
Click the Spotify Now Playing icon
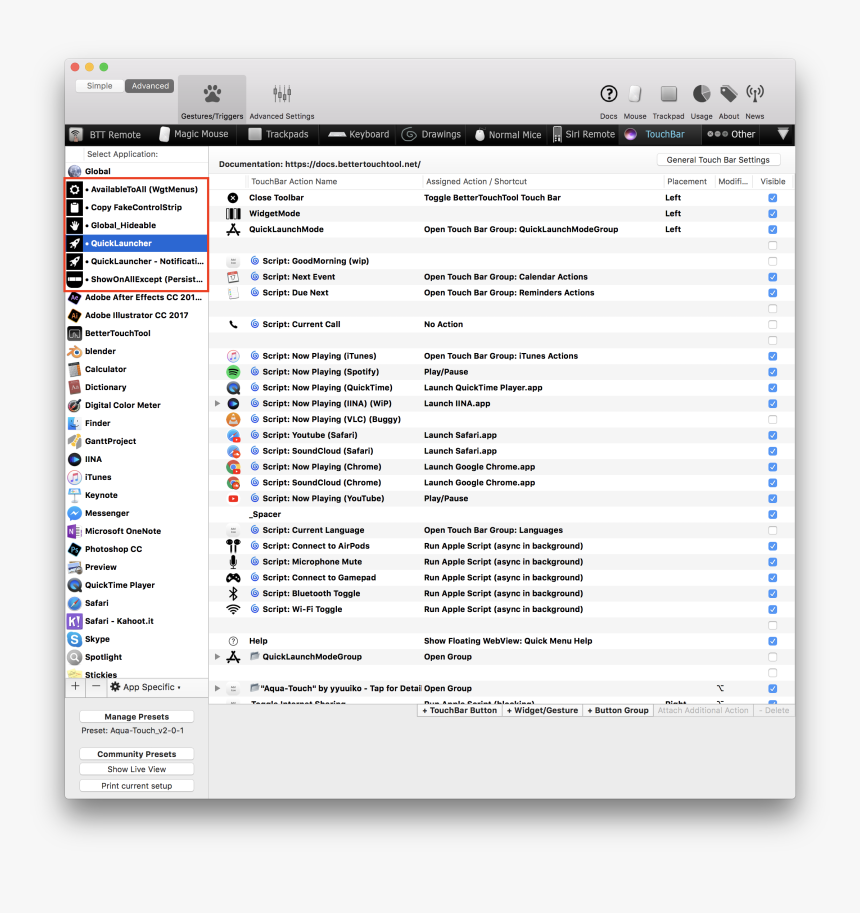[x=233, y=371]
